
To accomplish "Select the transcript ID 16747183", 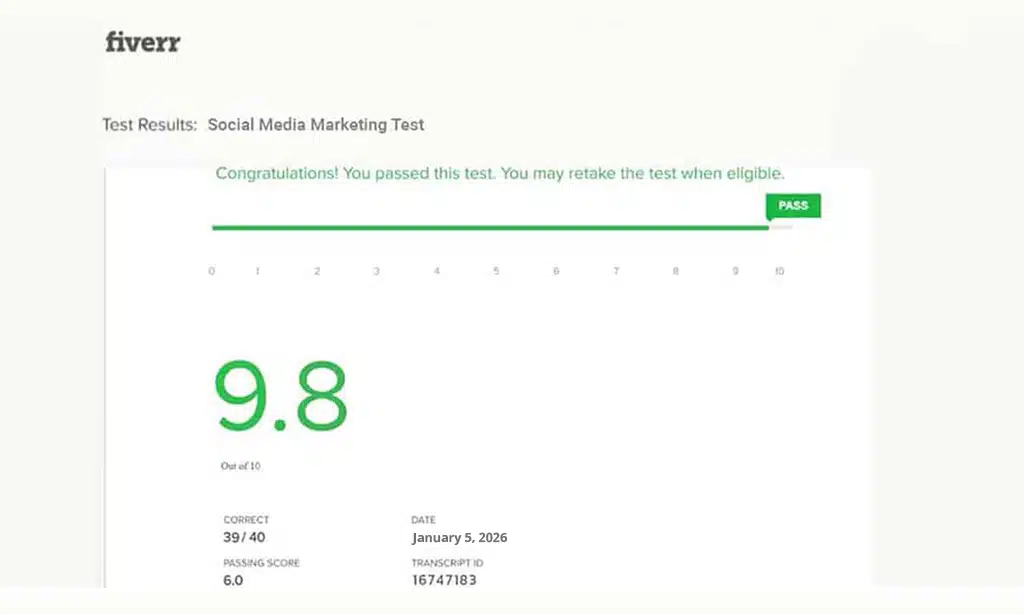I will (x=445, y=580).
